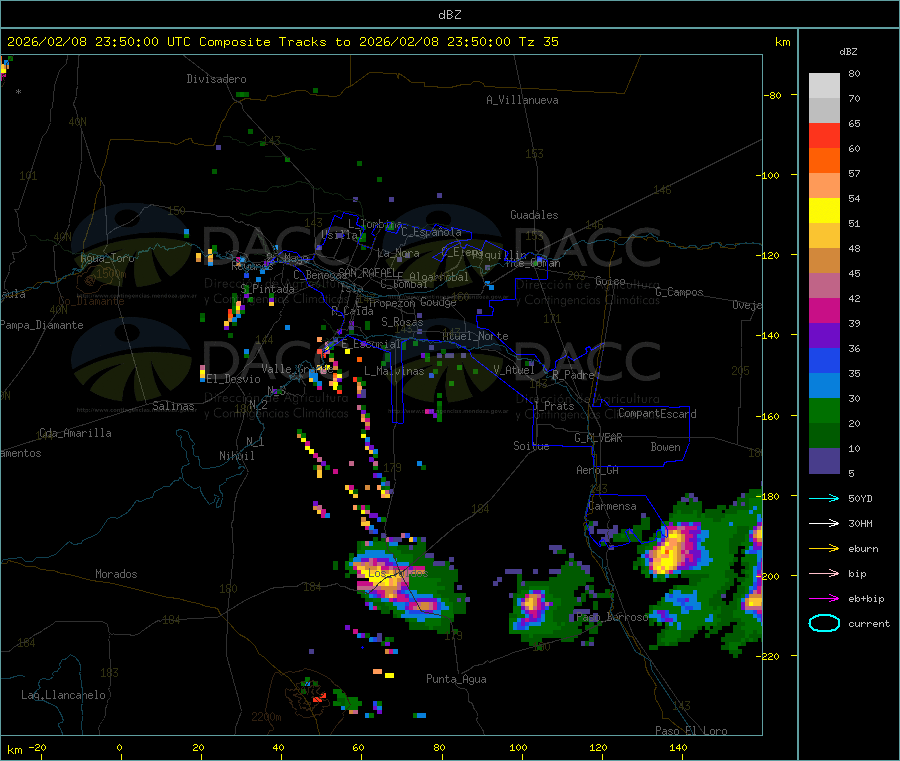Click the timestamp header '2026/02/08 23:50:00 UTC Composite'
900x761 pixels.
tap(139, 42)
